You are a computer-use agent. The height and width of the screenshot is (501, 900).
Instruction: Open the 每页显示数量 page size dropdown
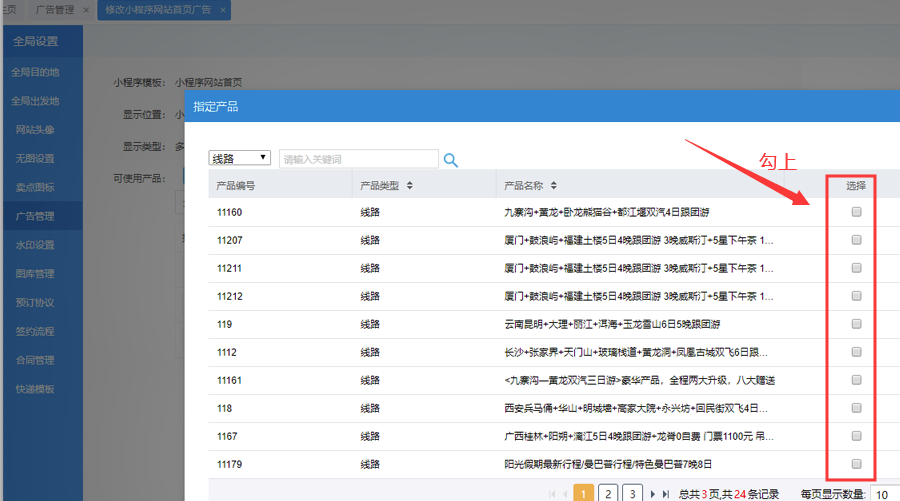point(883,494)
